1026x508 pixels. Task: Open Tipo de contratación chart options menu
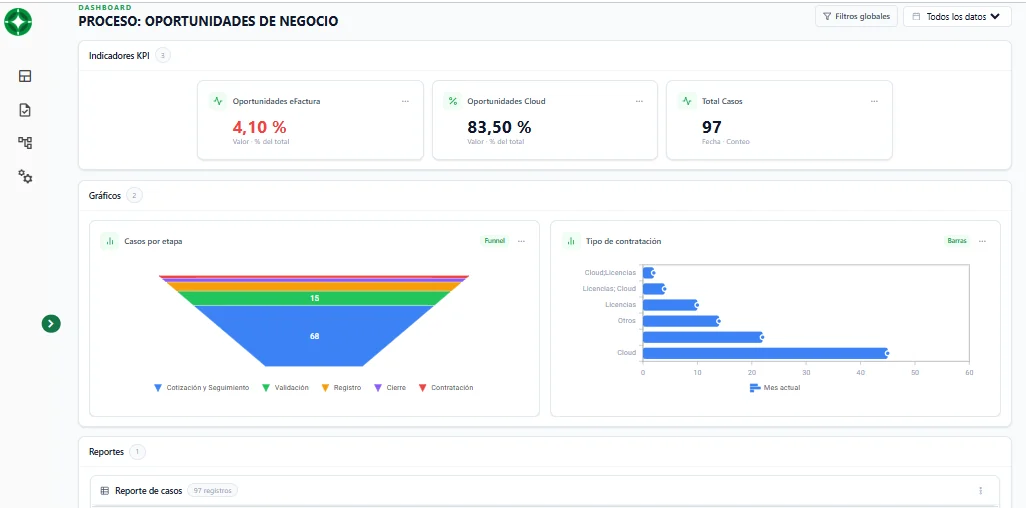982,241
